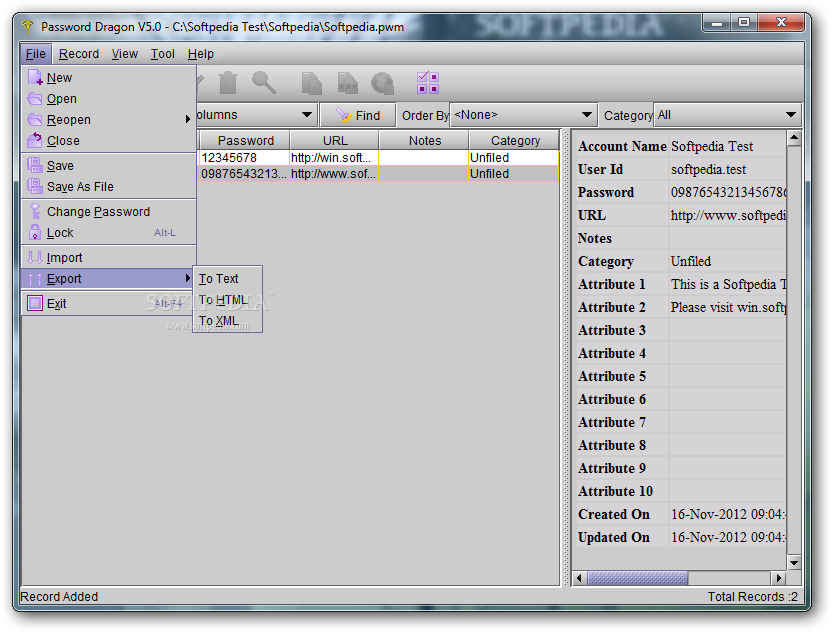Click the delete record trash icon
This screenshot has width=832, height=632.
click(x=228, y=83)
